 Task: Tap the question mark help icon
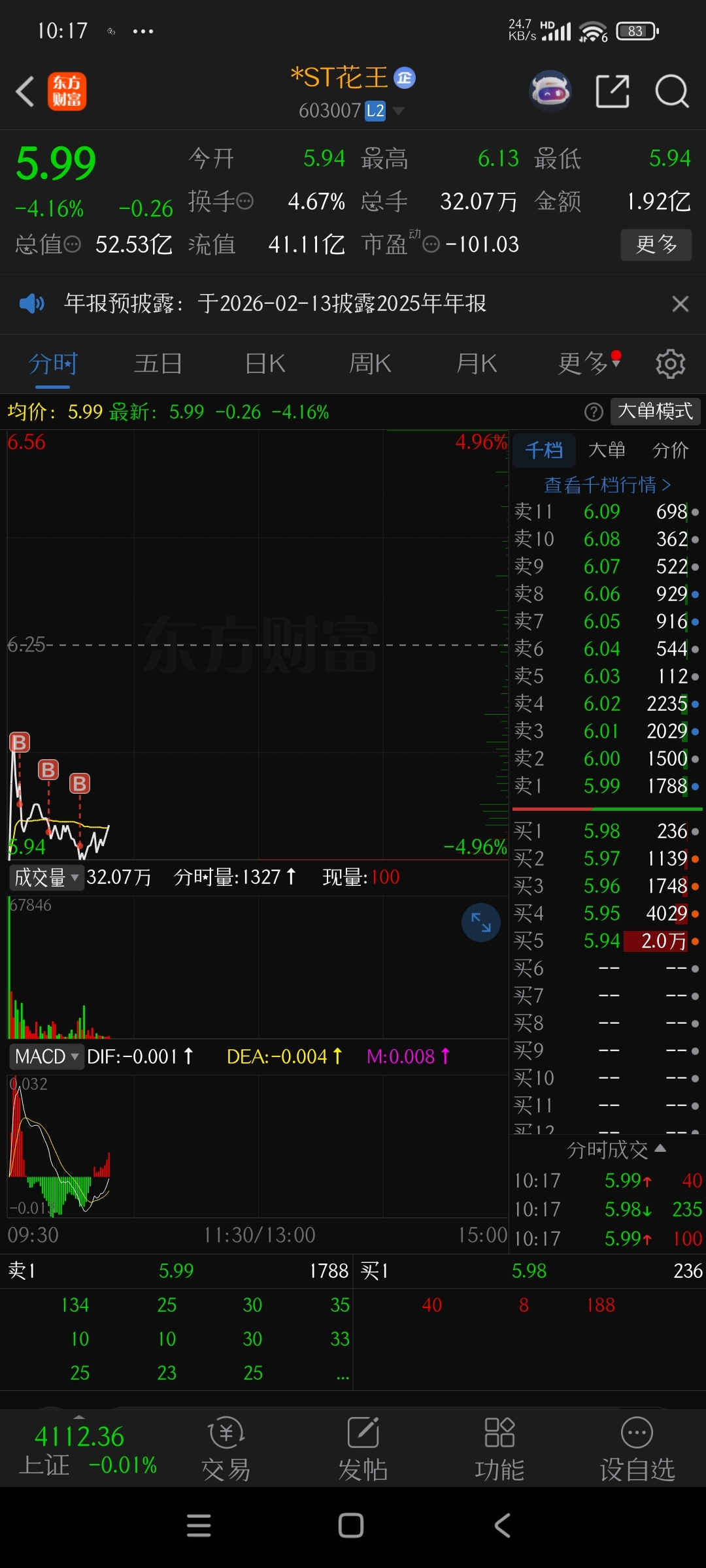pos(594,412)
